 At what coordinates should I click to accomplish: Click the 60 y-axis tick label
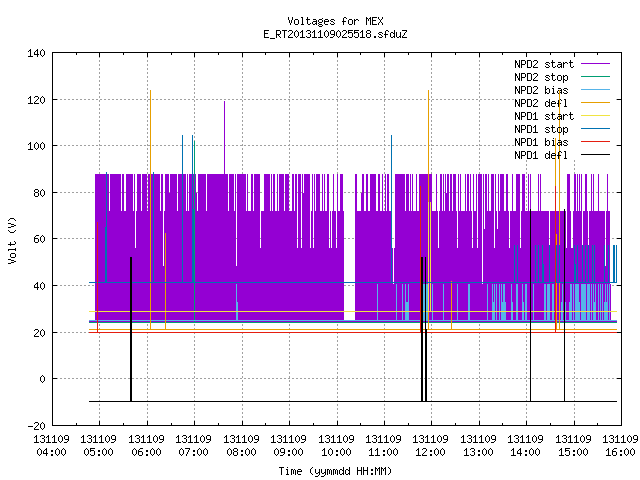point(39,239)
